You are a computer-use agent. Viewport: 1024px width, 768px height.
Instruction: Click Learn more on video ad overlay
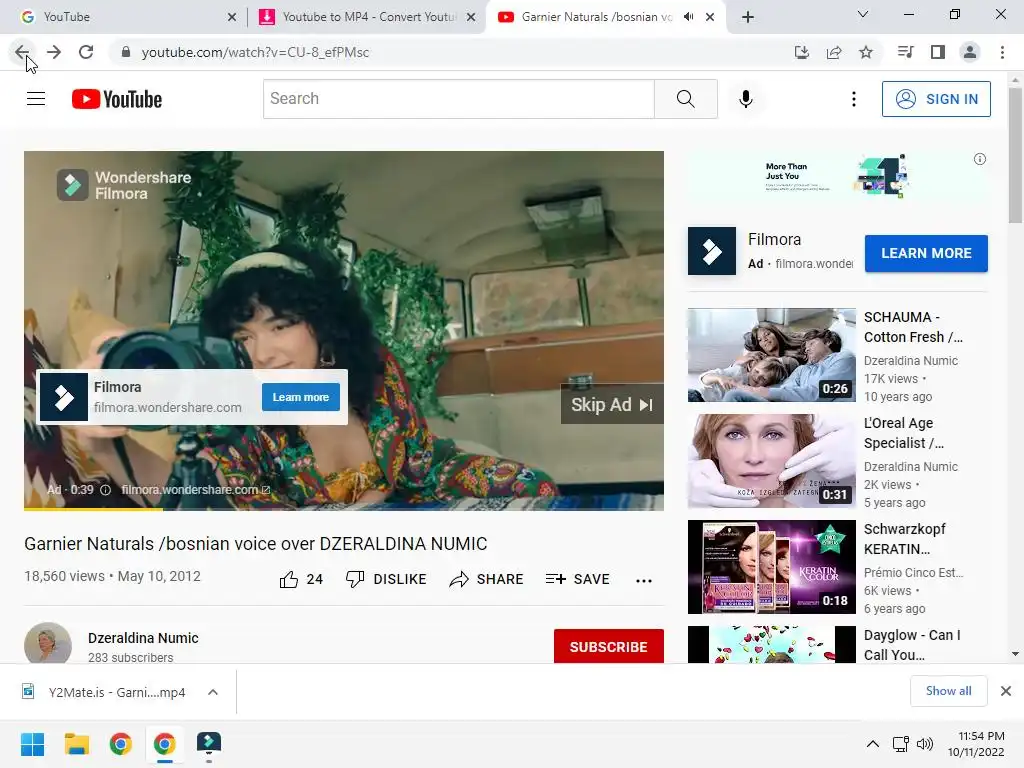click(x=300, y=397)
